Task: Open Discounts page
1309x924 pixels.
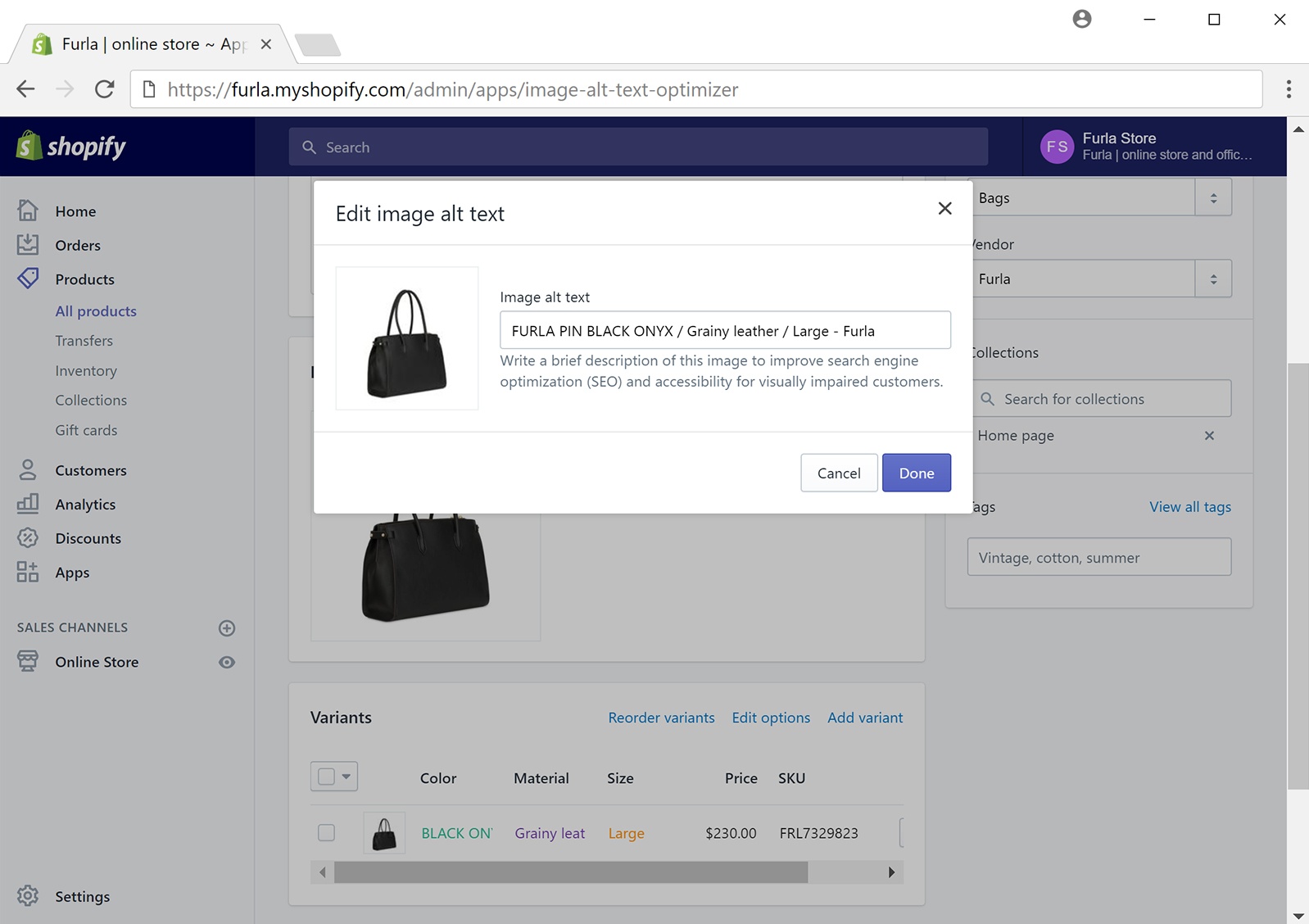Action: 88,538
